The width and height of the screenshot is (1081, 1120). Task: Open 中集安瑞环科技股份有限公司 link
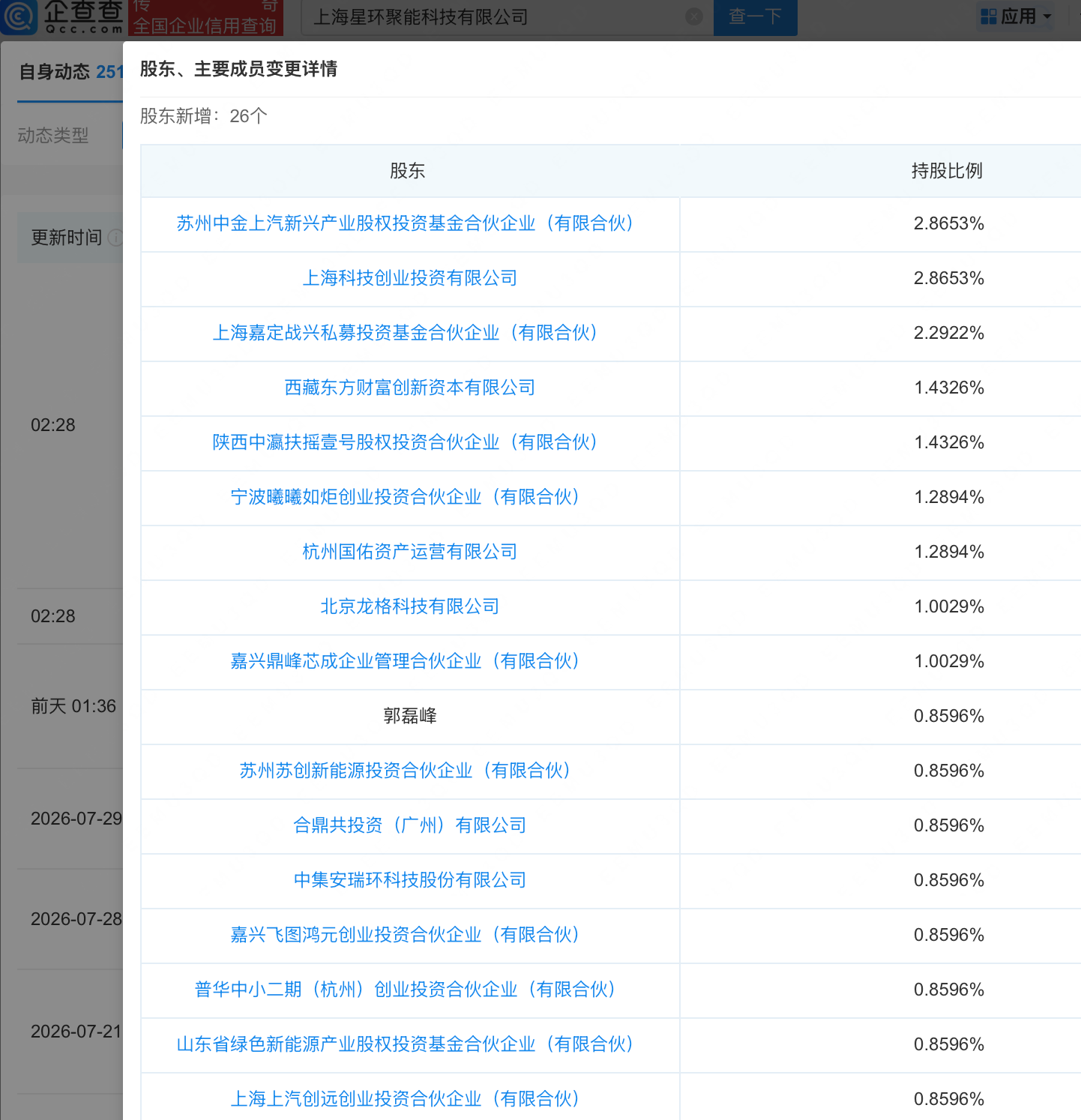point(410,880)
